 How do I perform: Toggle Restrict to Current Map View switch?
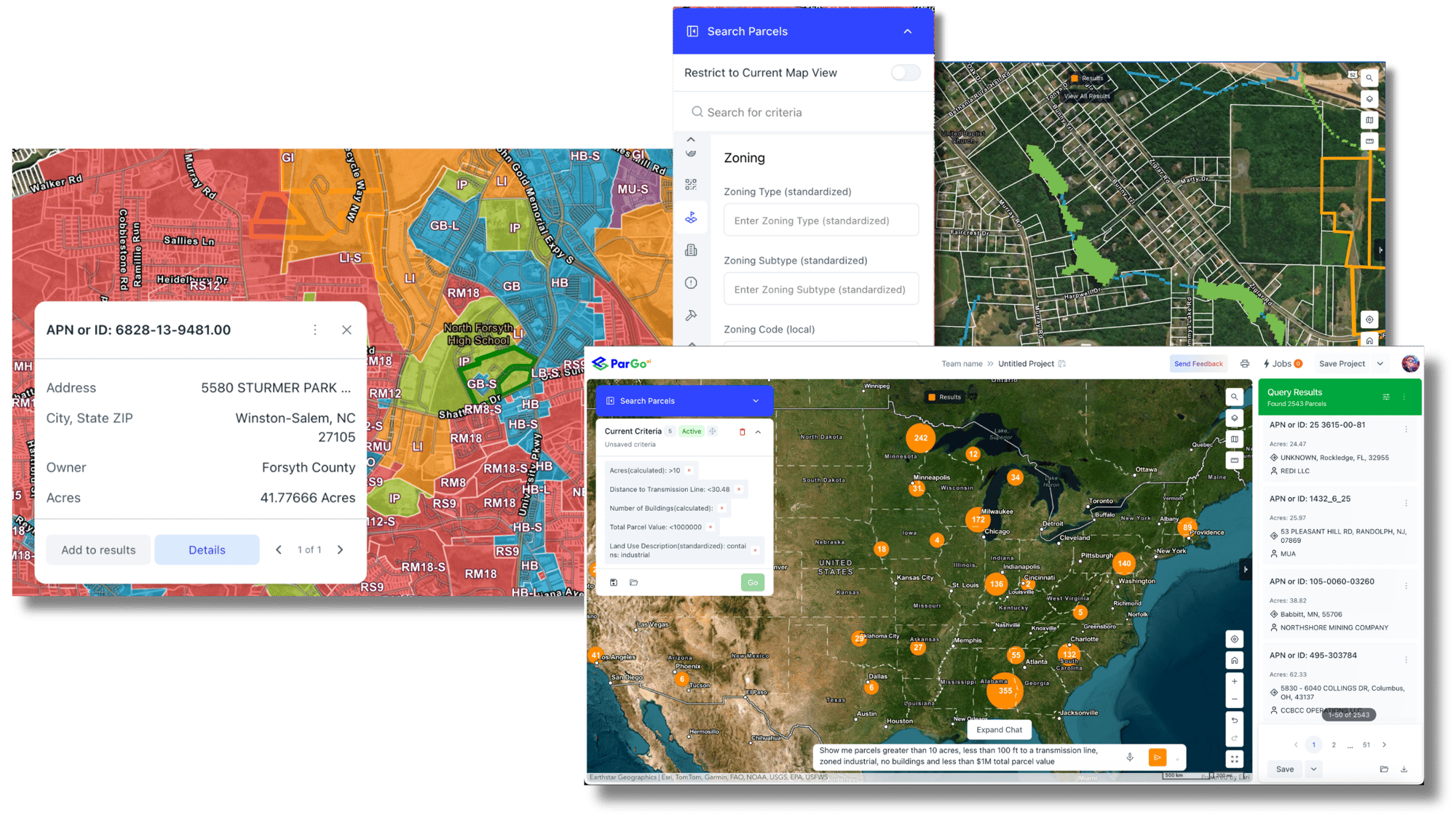pyautogui.click(x=906, y=73)
